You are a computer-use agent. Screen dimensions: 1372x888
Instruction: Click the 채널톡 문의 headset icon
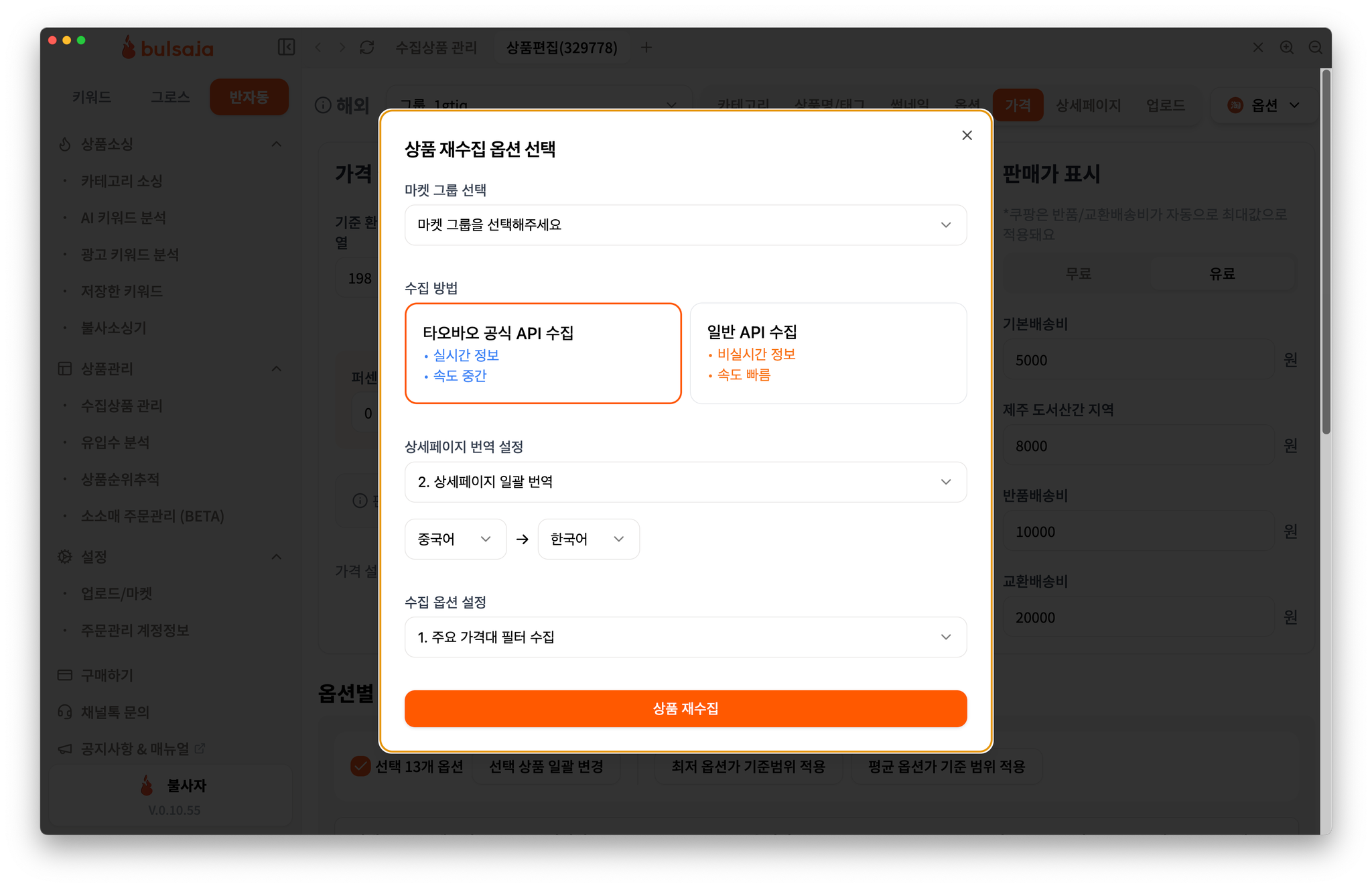(x=65, y=712)
